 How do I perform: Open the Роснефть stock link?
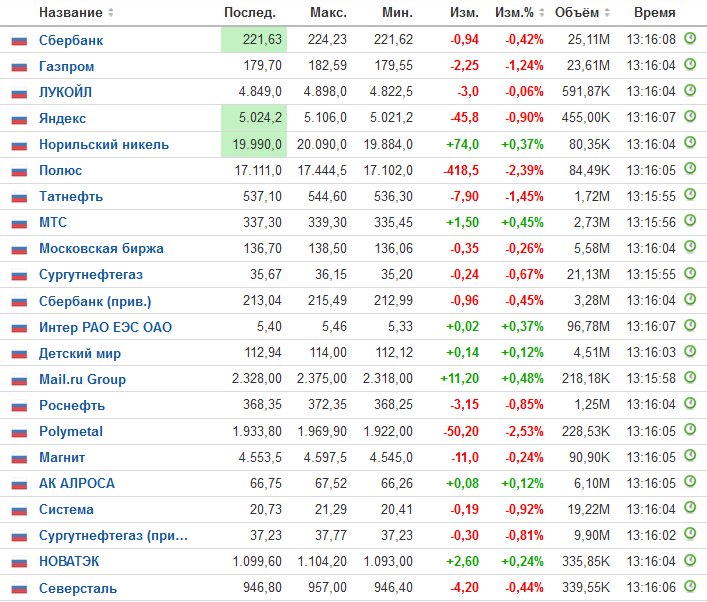pos(72,405)
